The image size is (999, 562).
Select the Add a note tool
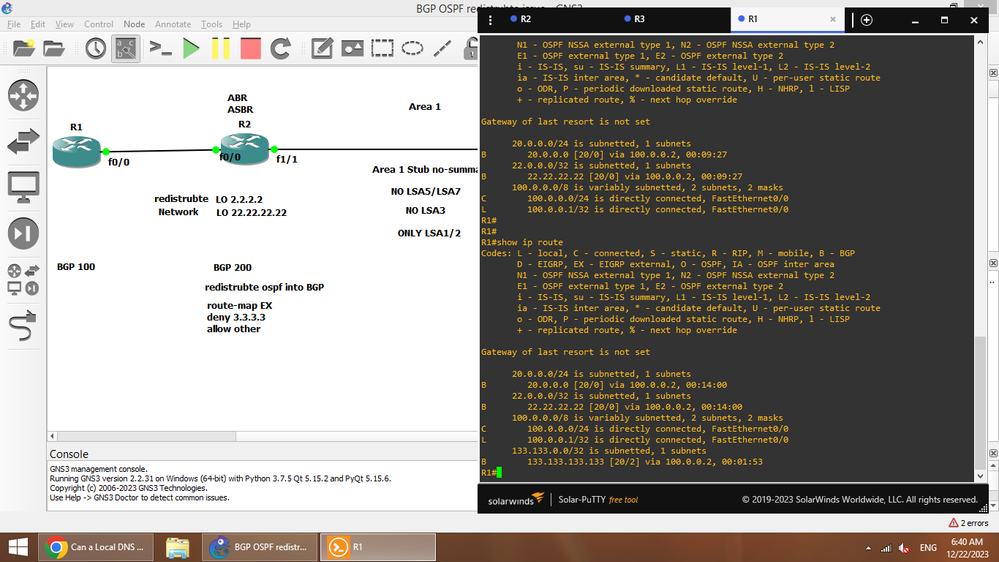tap(322, 48)
